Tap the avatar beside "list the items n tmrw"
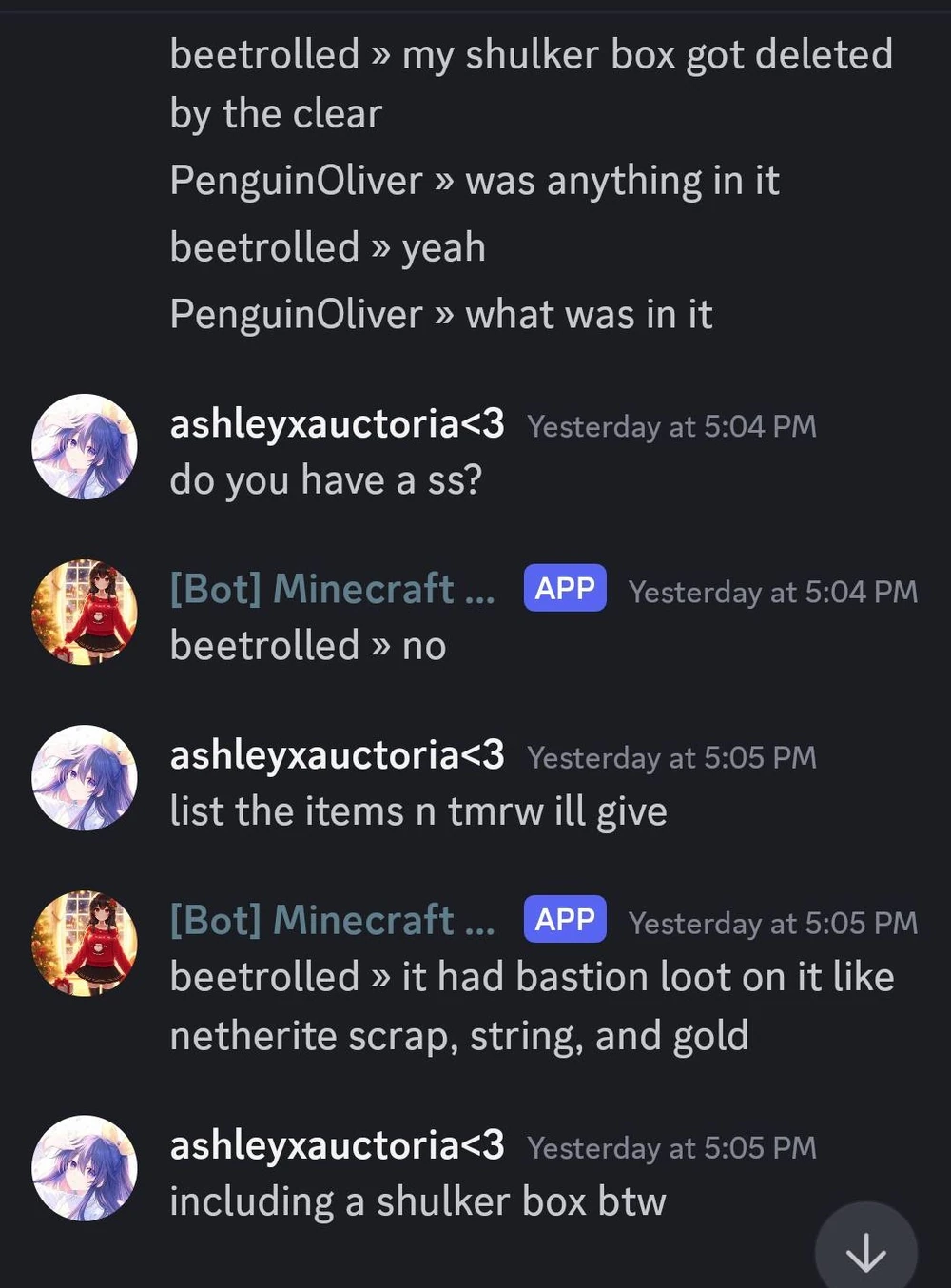 pos(85,778)
